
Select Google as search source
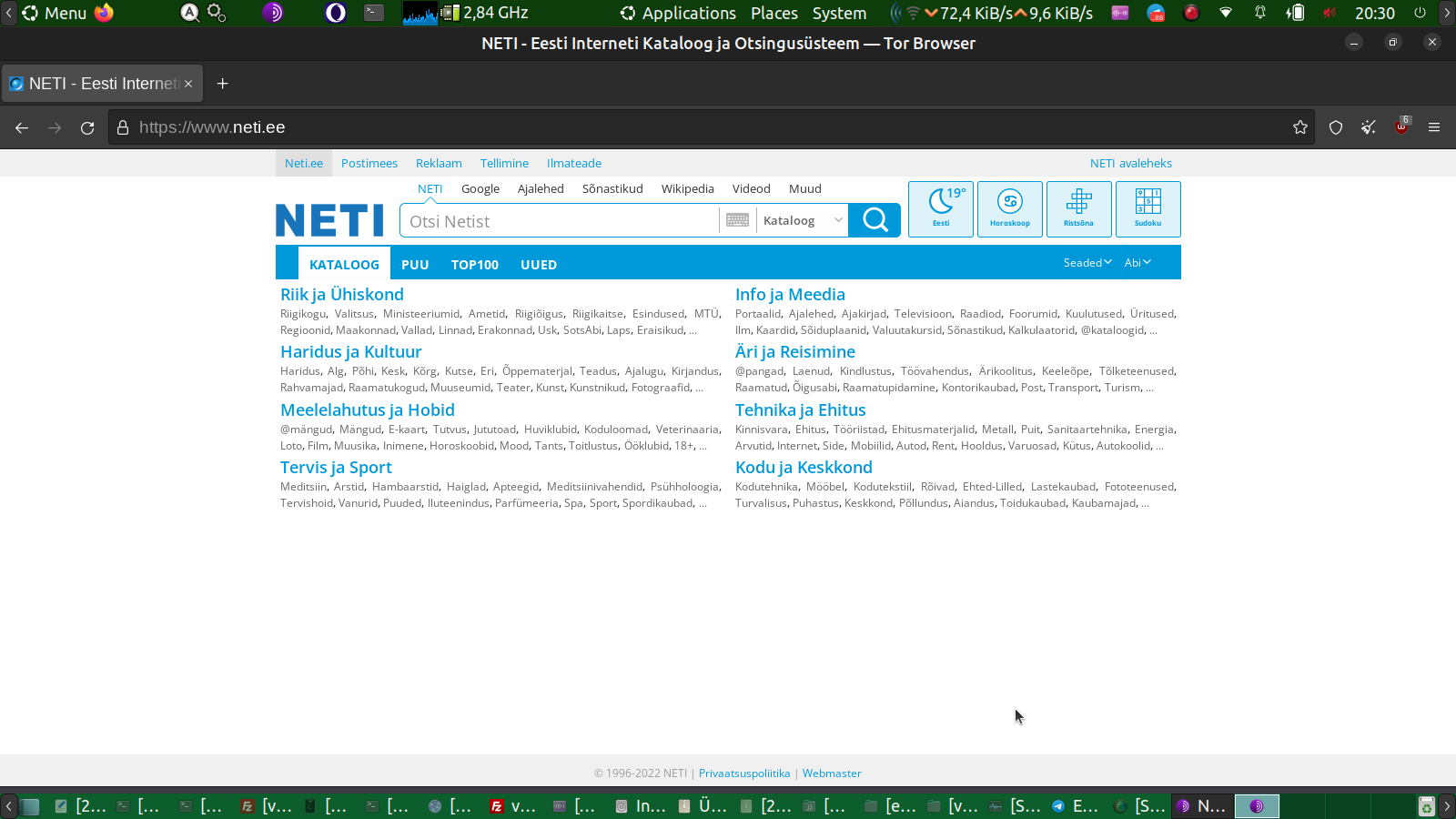click(x=480, y=189)
